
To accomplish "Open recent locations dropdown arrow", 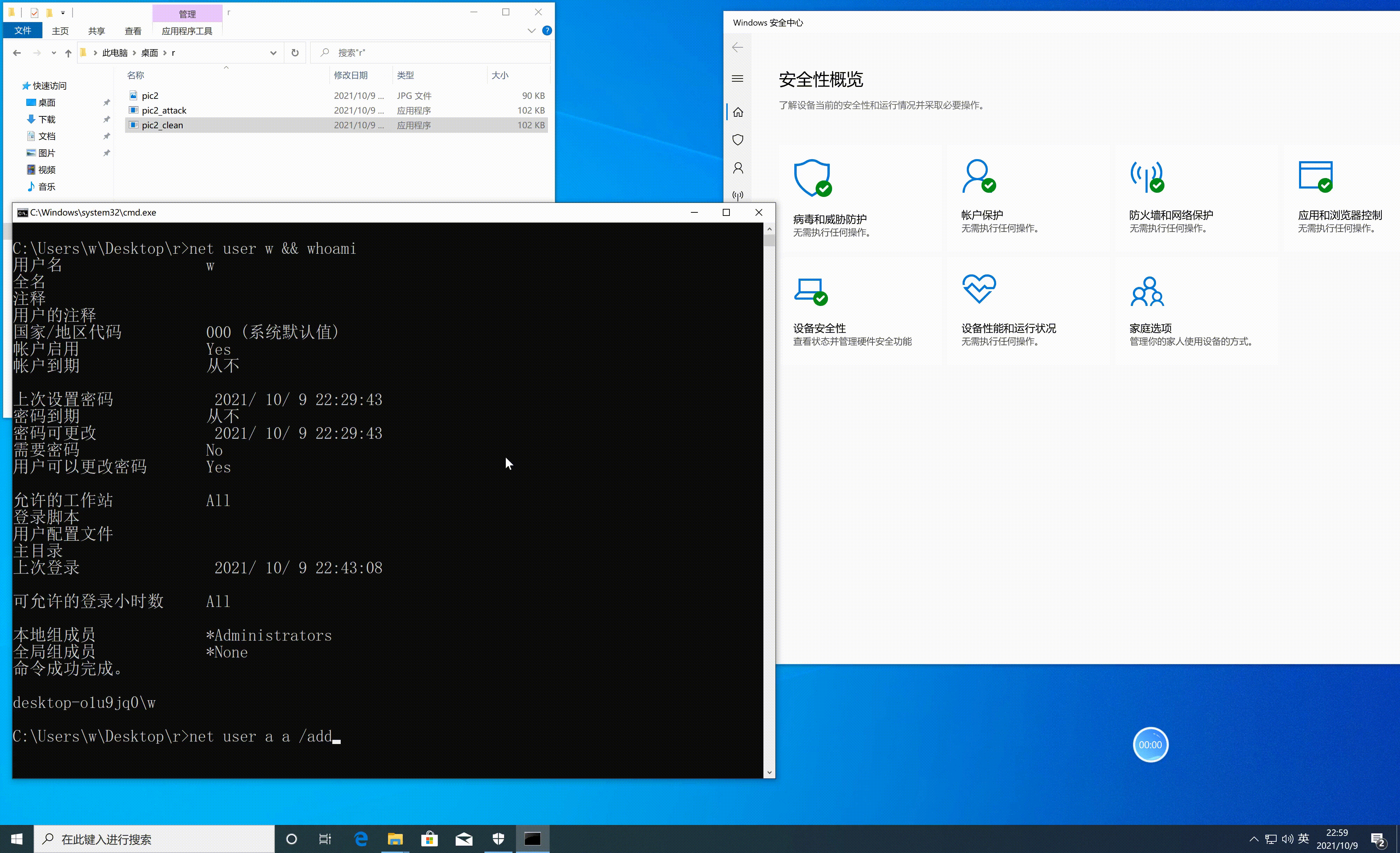I will tap(53, 53).
